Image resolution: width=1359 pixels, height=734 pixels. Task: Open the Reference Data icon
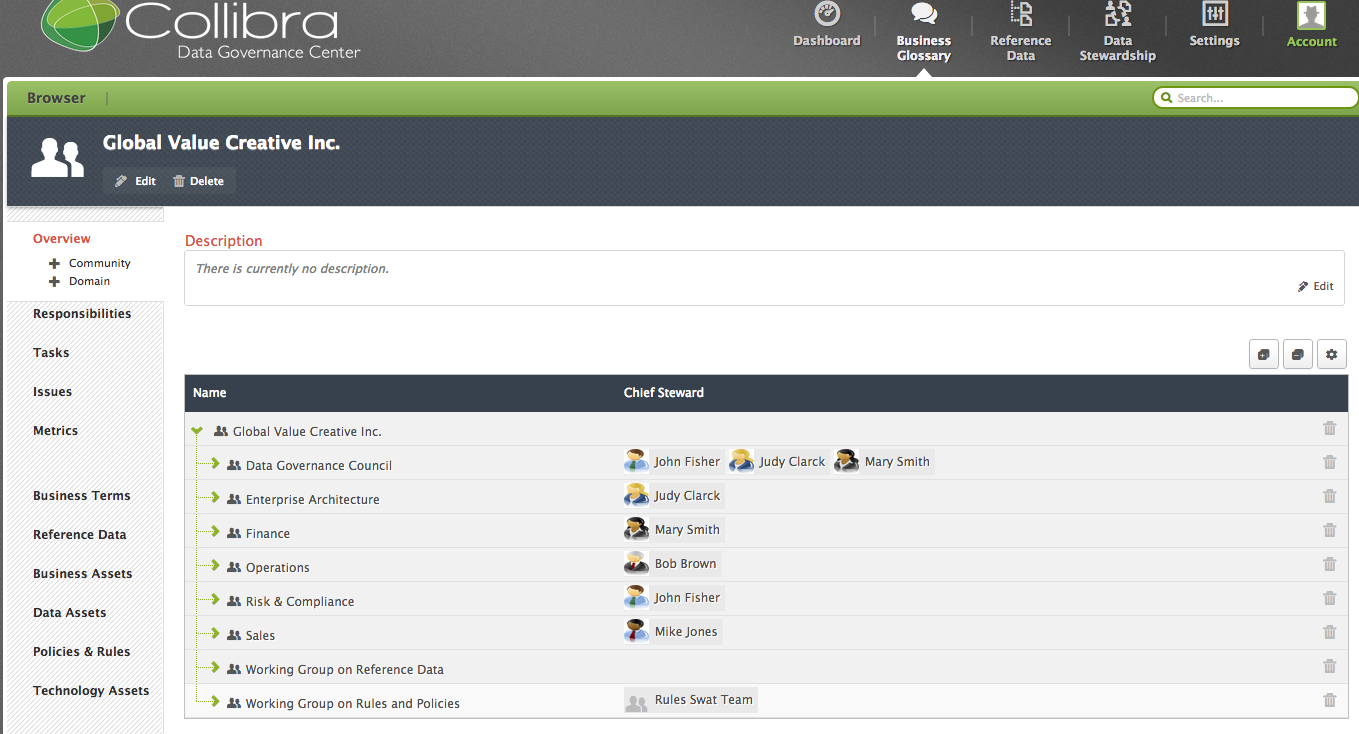click(1020, 14)
